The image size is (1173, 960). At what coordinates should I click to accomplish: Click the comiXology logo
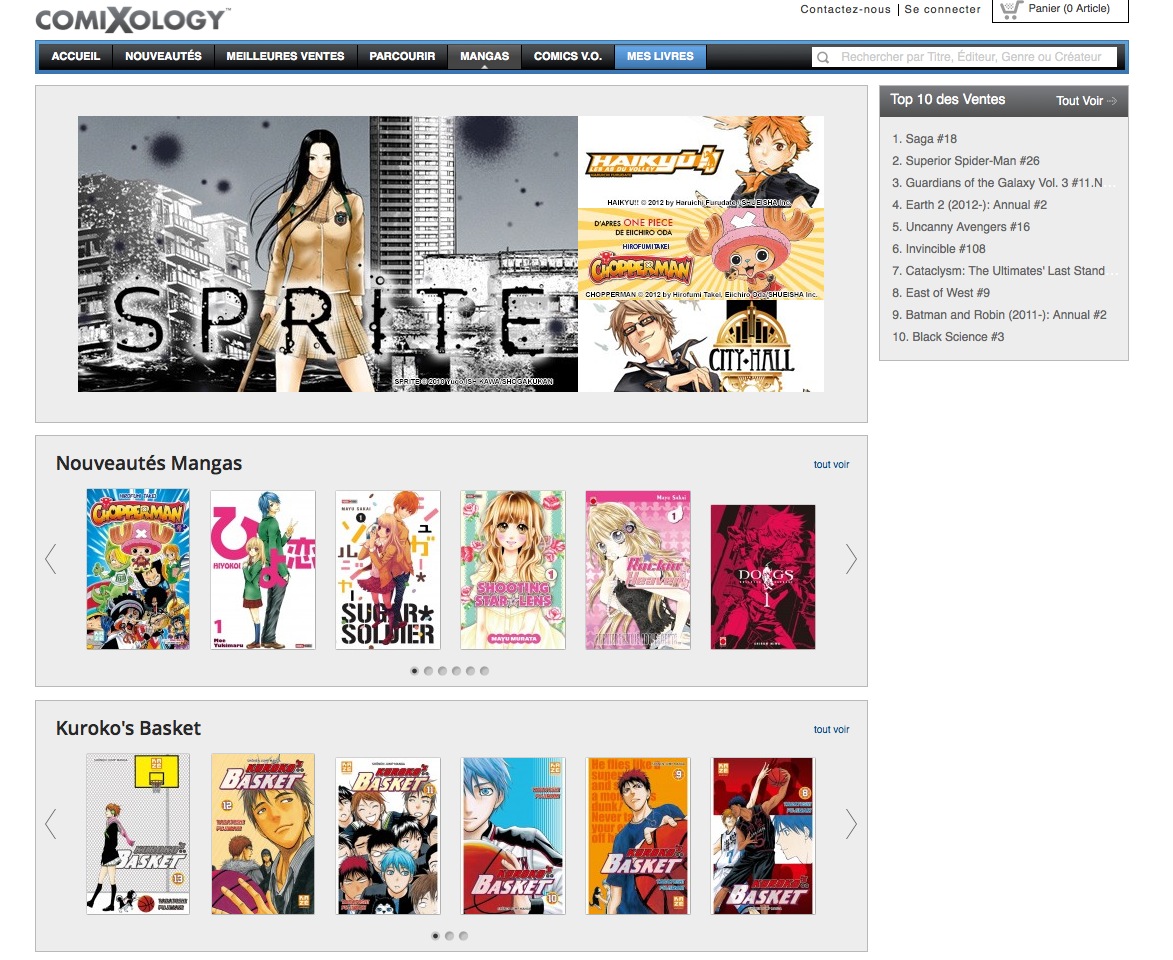[133, 19]
